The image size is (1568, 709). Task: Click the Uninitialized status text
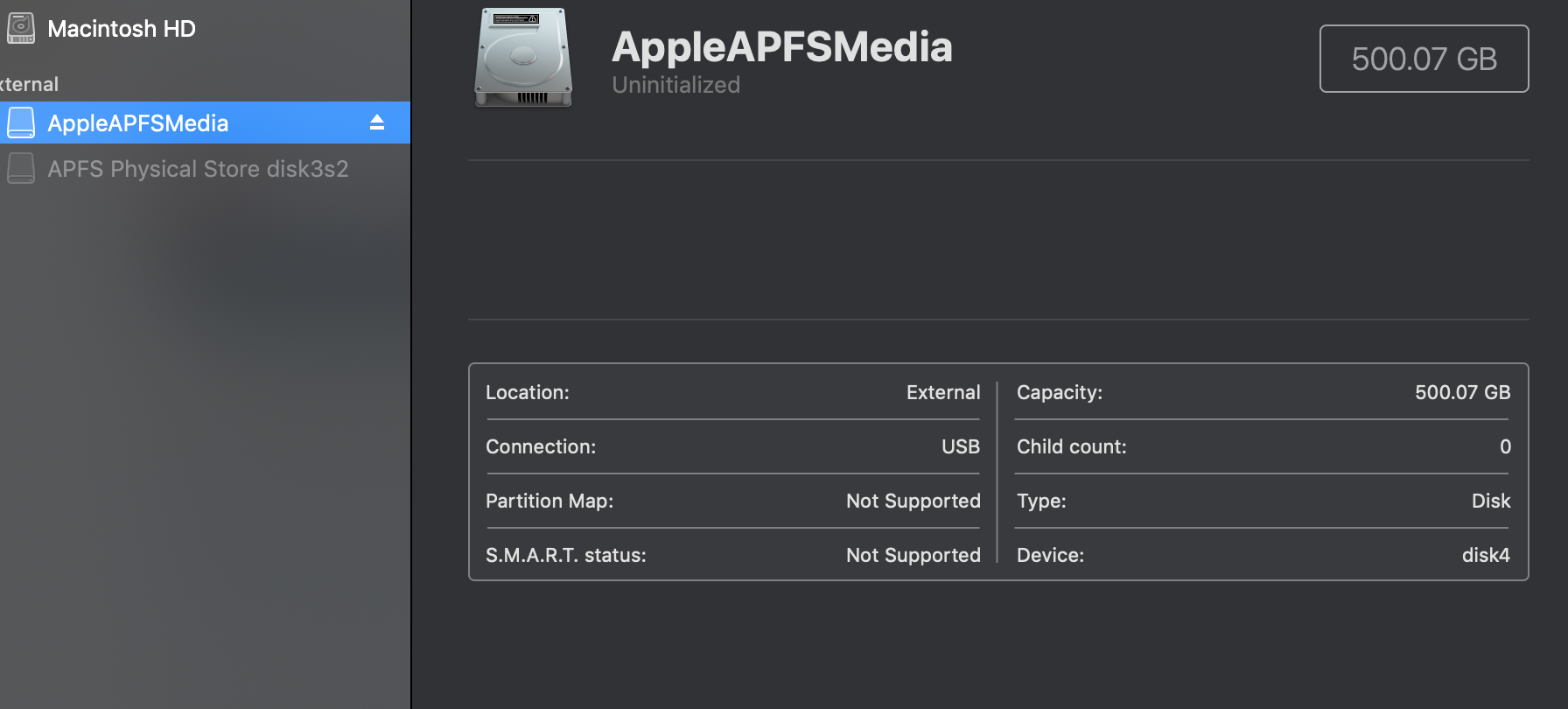tap(675, 85)
